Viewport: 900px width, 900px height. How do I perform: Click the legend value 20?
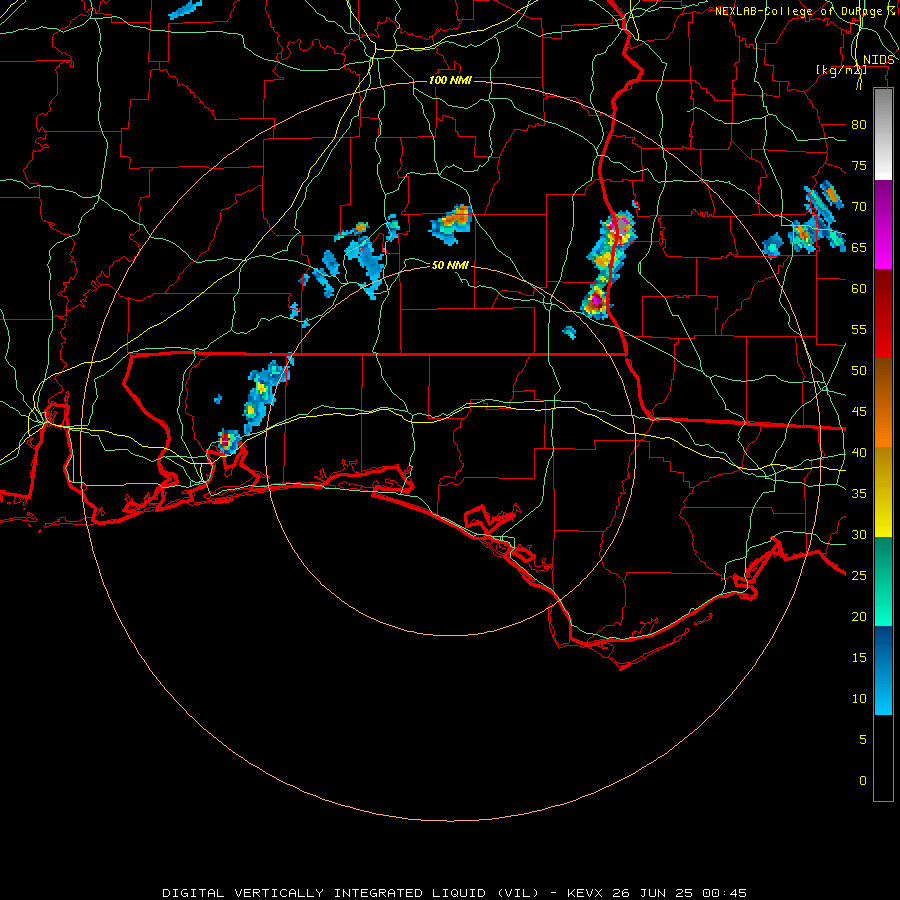pyautogui.click(x=859, y=616)
